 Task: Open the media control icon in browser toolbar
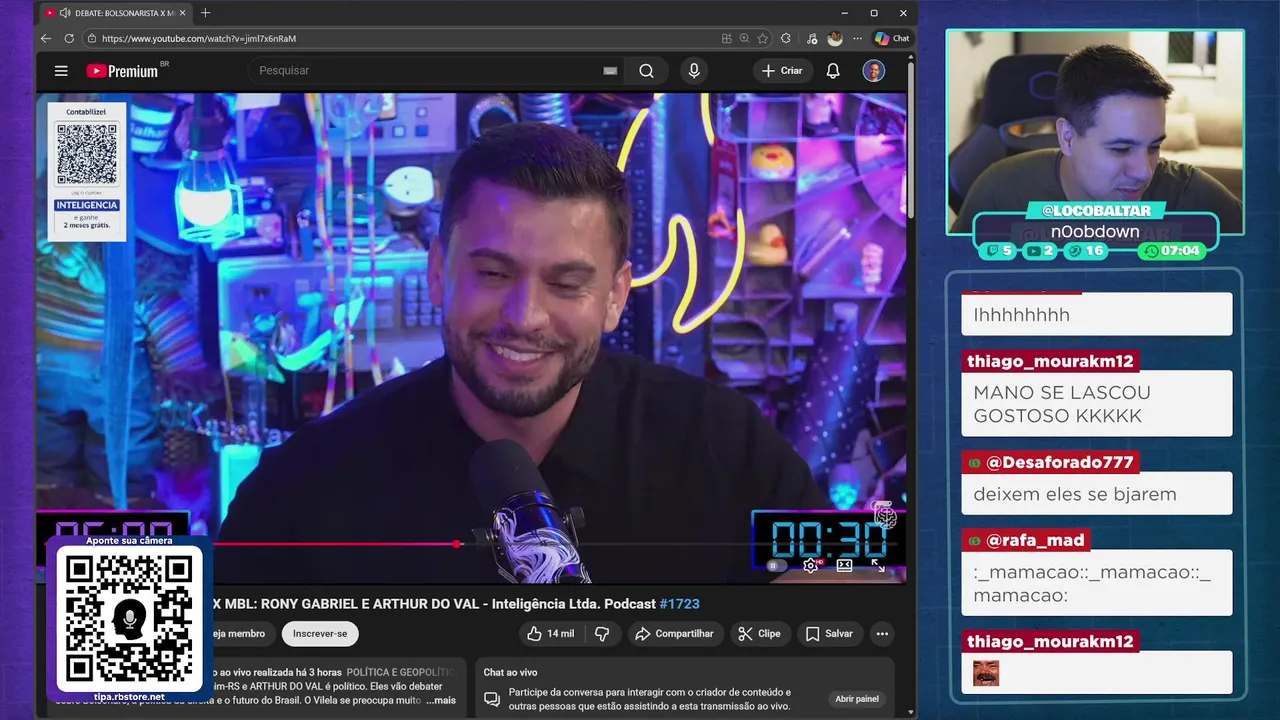click(811, 38)
